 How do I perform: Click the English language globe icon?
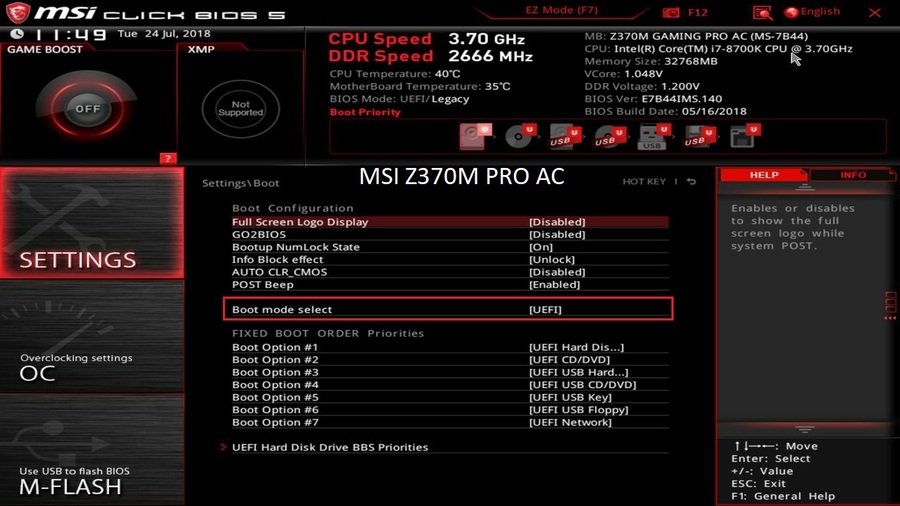coord(792,12)
